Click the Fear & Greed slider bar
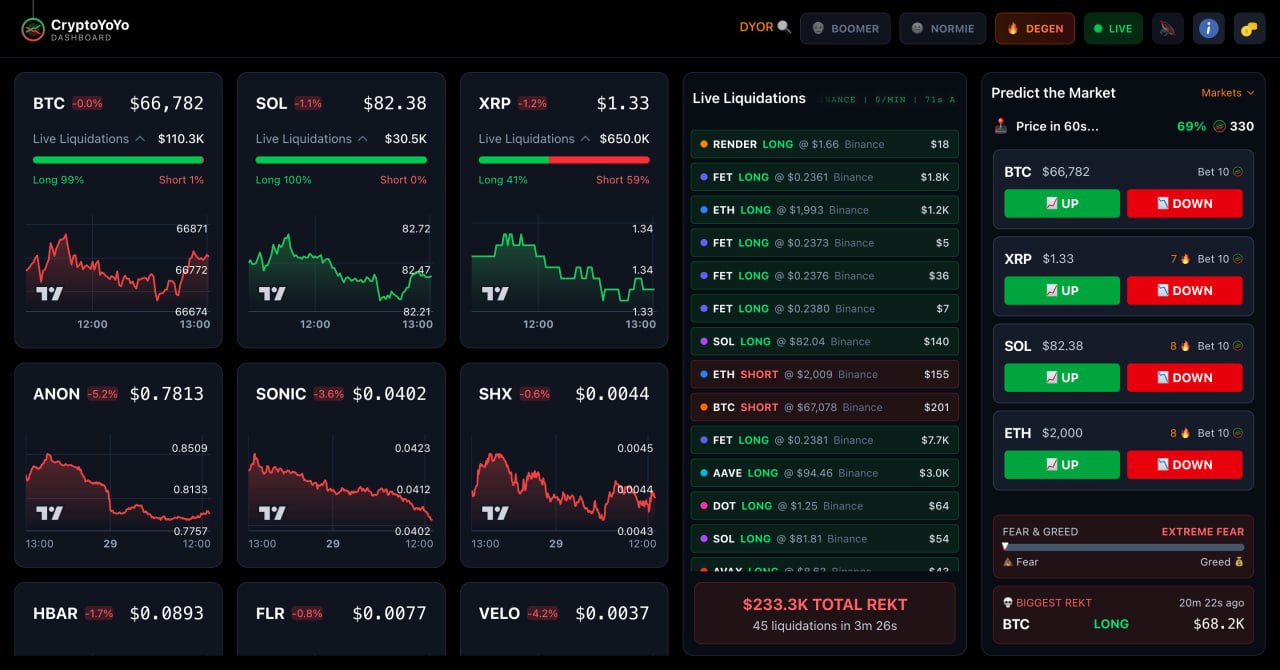 (1123, 547)
